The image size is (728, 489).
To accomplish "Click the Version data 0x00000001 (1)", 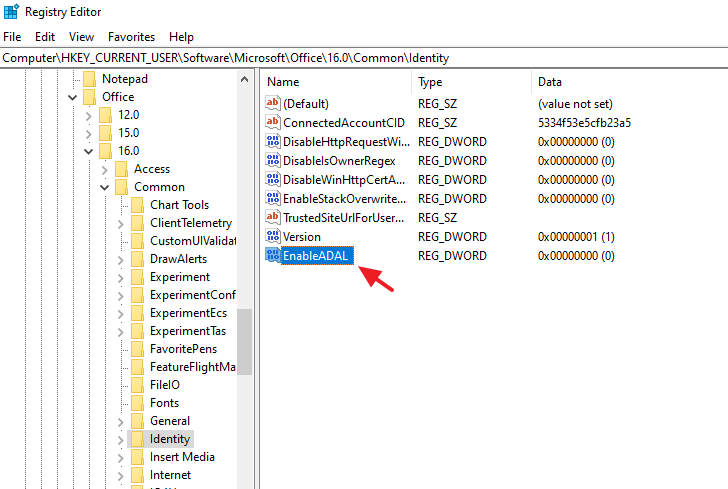I will coord(576,237).
